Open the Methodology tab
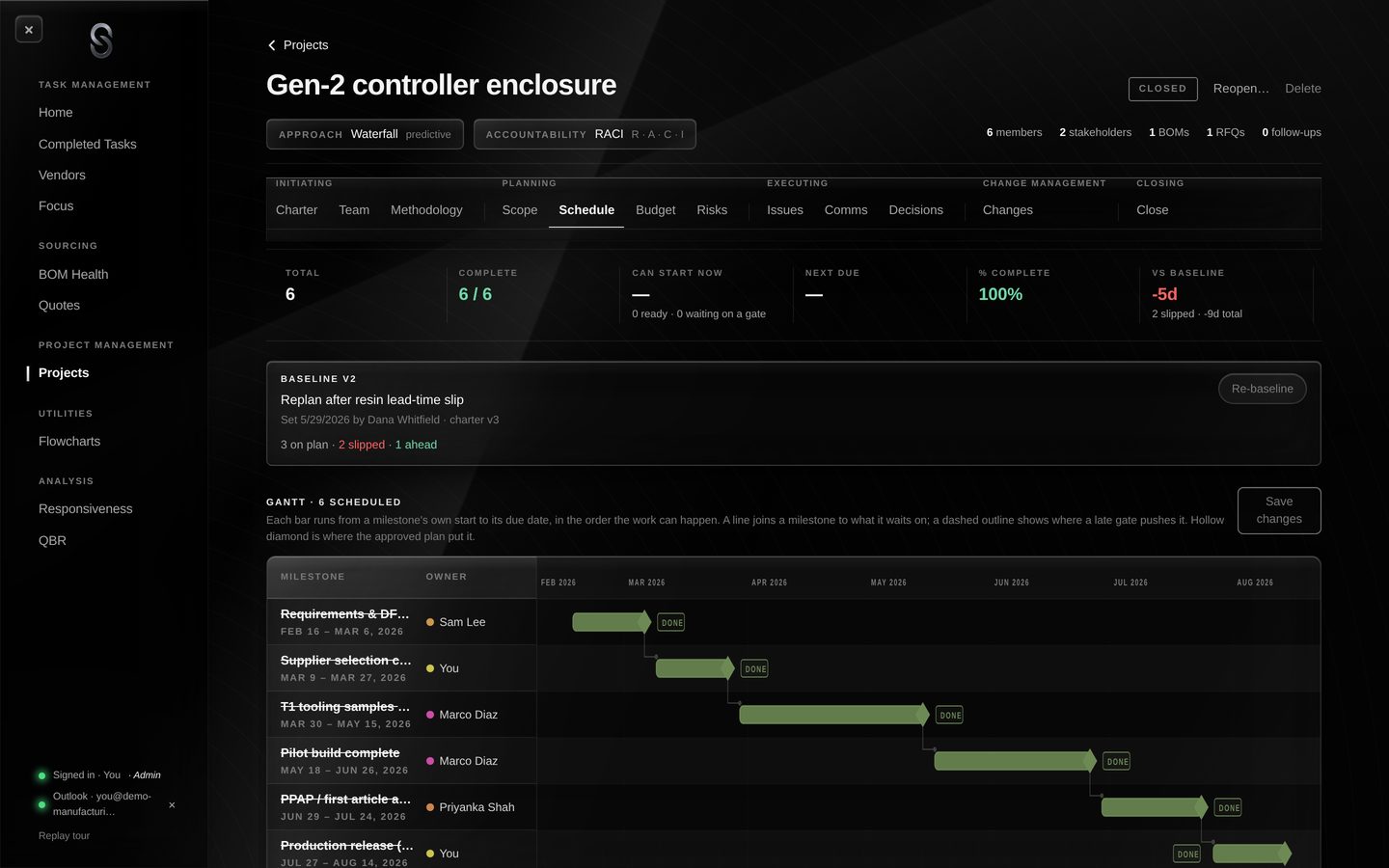The width and height of the screenshot is (1389, 868). click(x=426, y=210)
